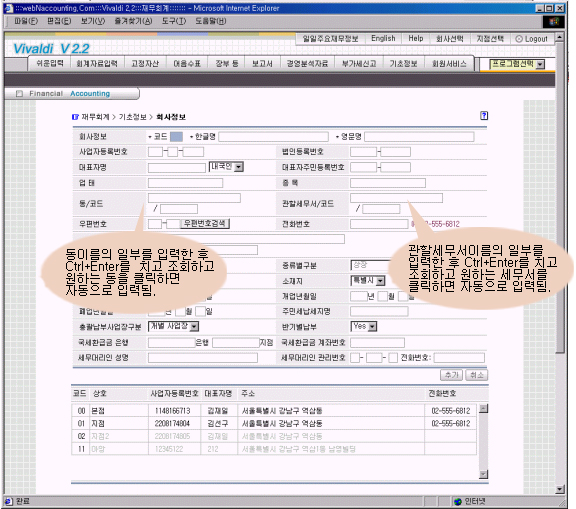Click the globe icon next to 인터넷 in status bar

tap(458, 501)
